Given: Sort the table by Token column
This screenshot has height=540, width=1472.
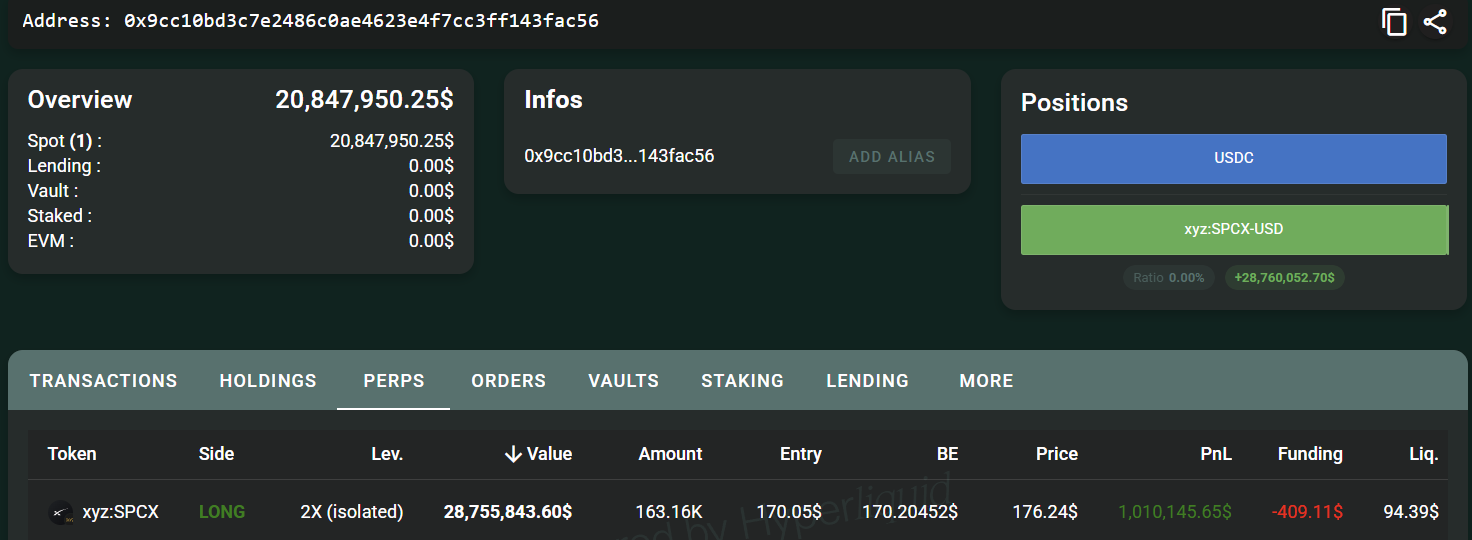Looking at the screenshot, I should point(72,454).
